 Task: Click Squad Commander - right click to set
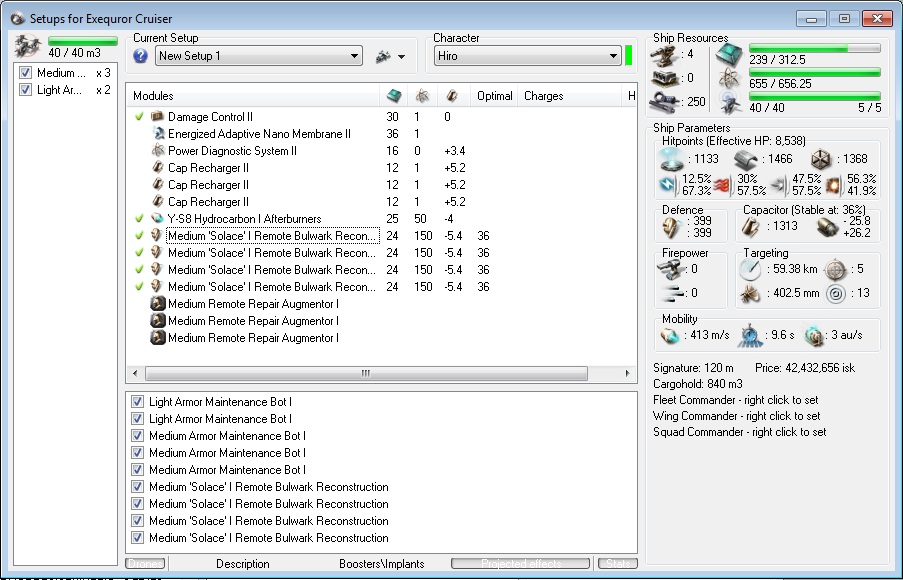click(x=739, y=432)
